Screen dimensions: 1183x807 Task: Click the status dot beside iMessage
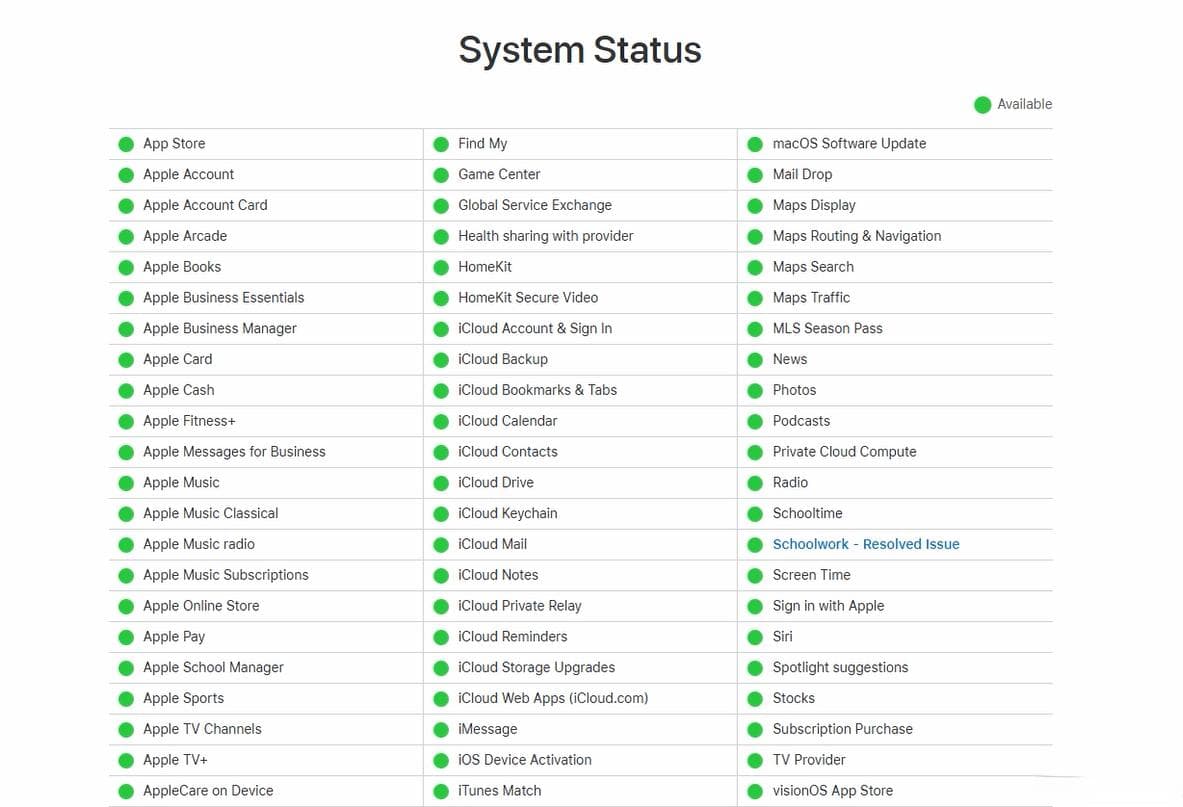[441, 730]
